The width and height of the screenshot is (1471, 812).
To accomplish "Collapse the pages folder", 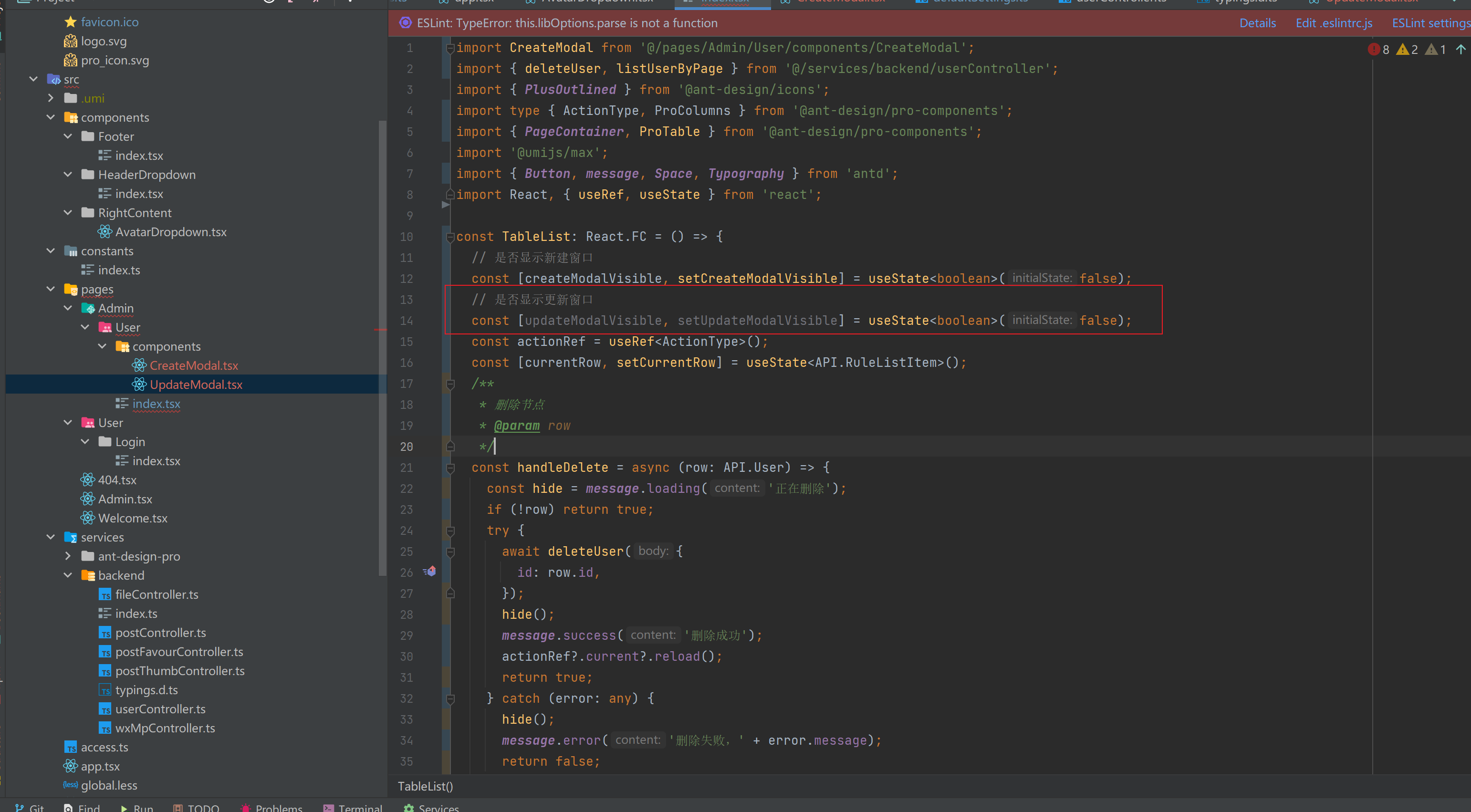I will tap(51, 290).
